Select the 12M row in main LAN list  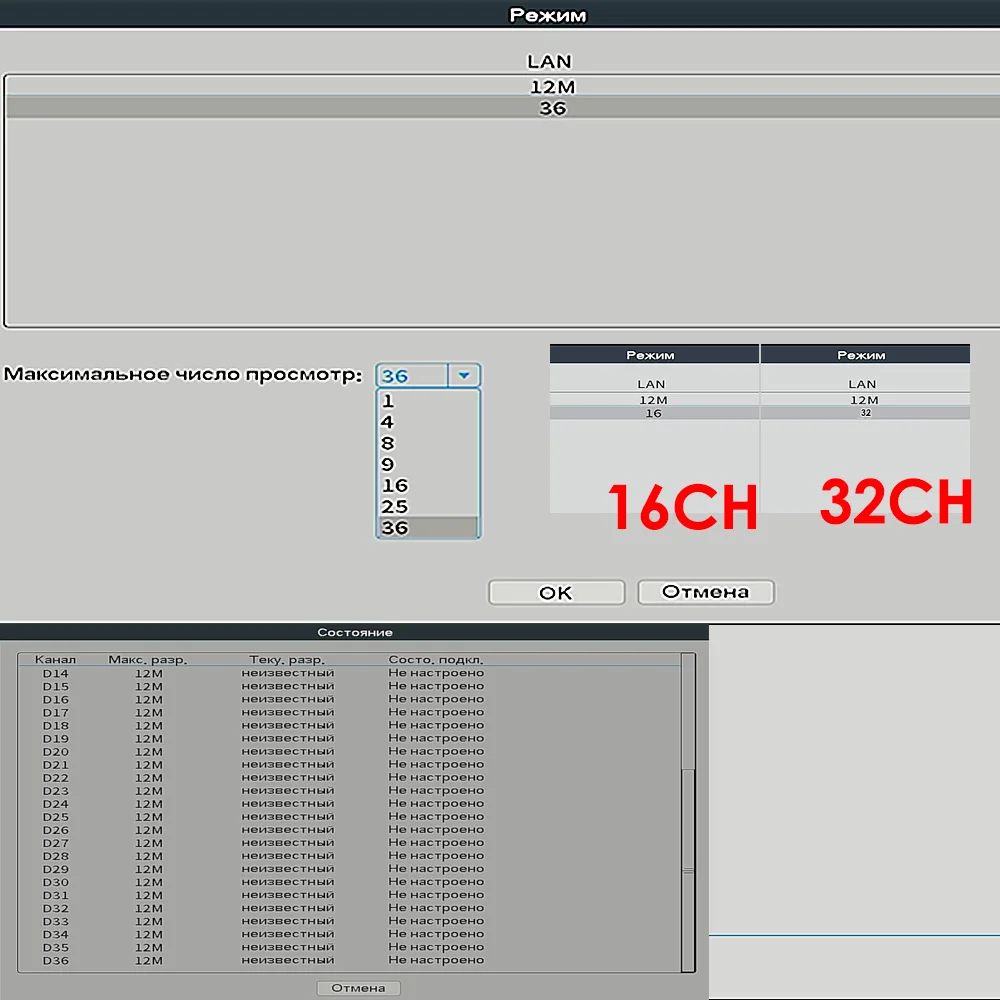[503, 87]
